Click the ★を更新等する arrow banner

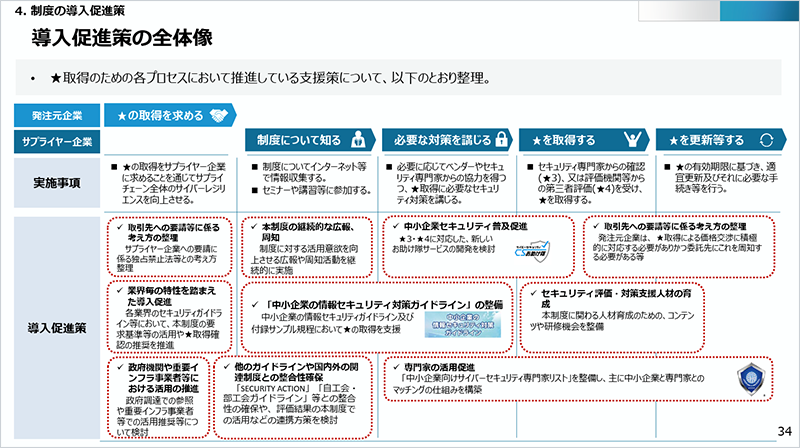point(720,140)
